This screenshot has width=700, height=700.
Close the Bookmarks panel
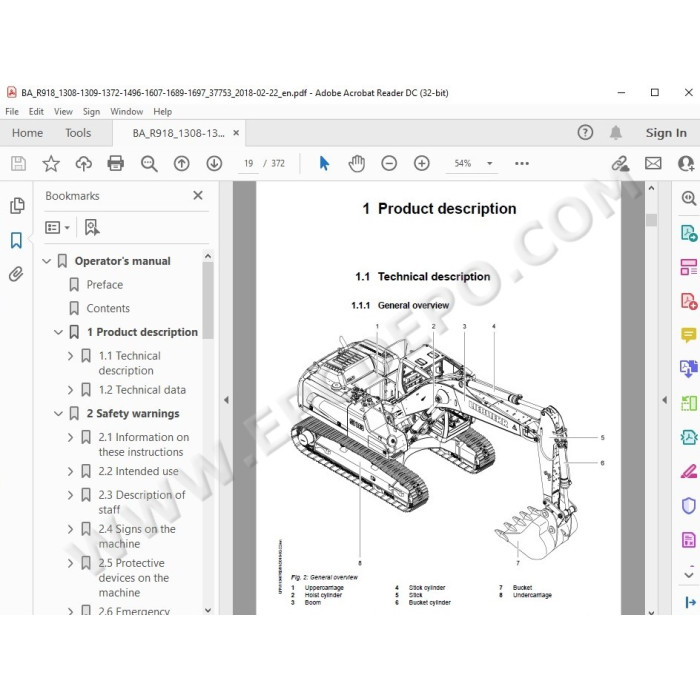point(198,196)
